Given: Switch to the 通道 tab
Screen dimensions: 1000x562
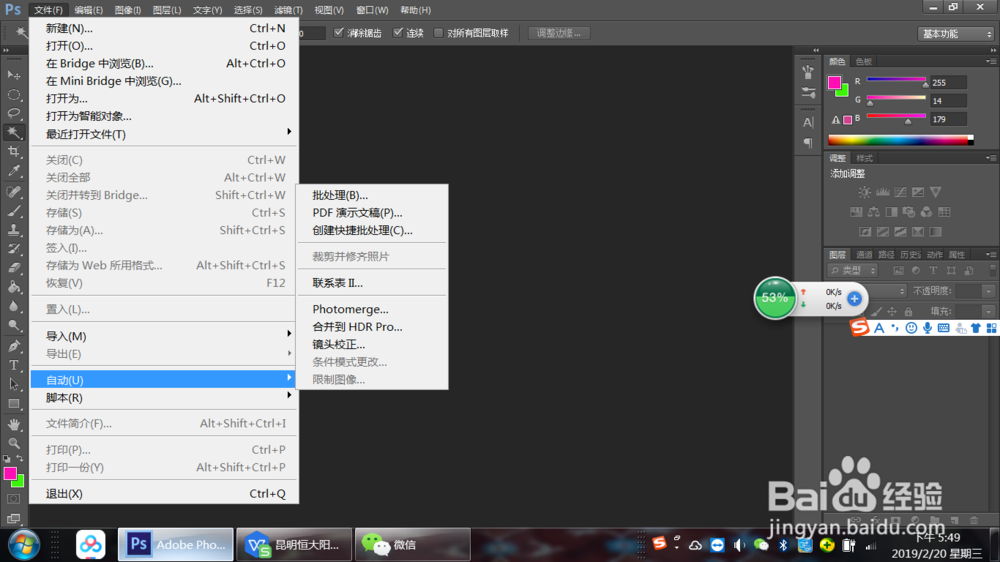Looking at the screenshot, I should pyautogui.click(x=864, y=255).
